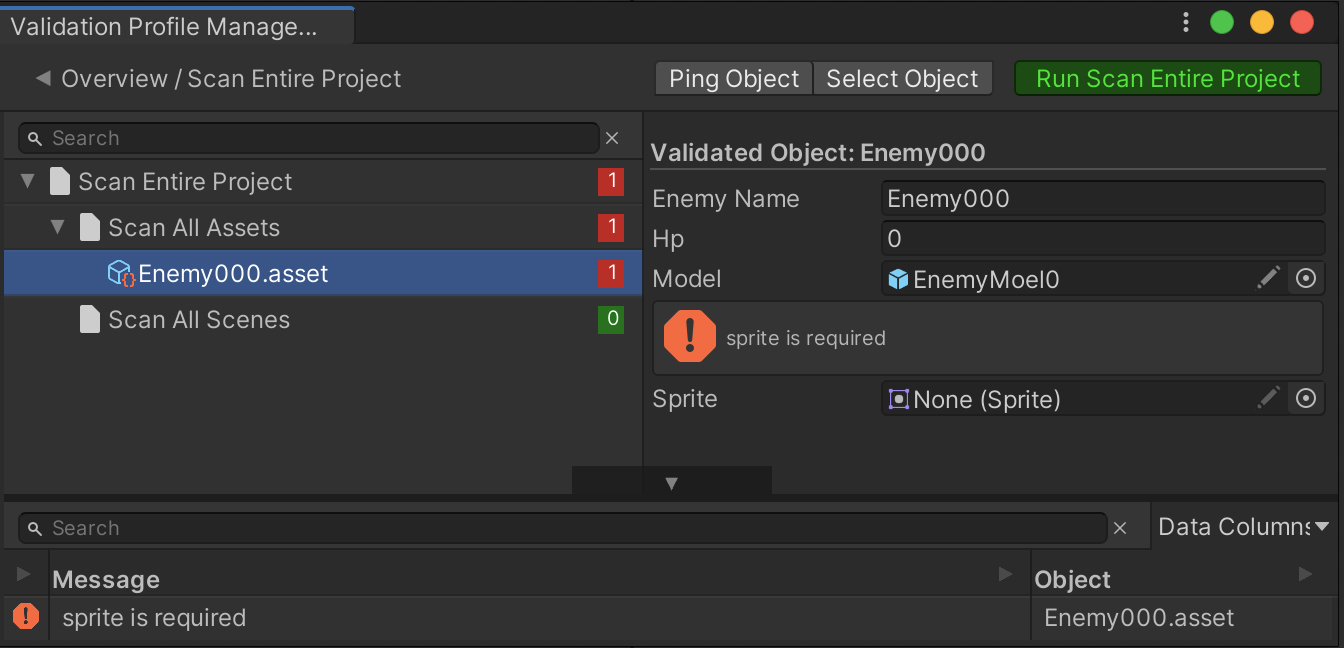Open the object picker for the Sprite field
This screenshot has width=1344, height=648.
[x=1306, y=398]
